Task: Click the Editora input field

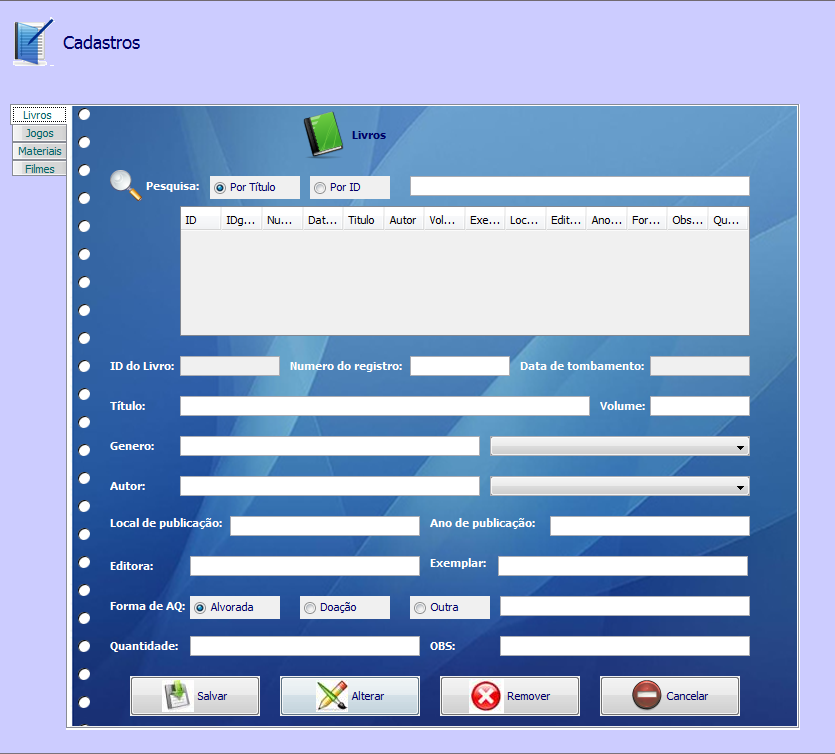Action: click(305, 566)
